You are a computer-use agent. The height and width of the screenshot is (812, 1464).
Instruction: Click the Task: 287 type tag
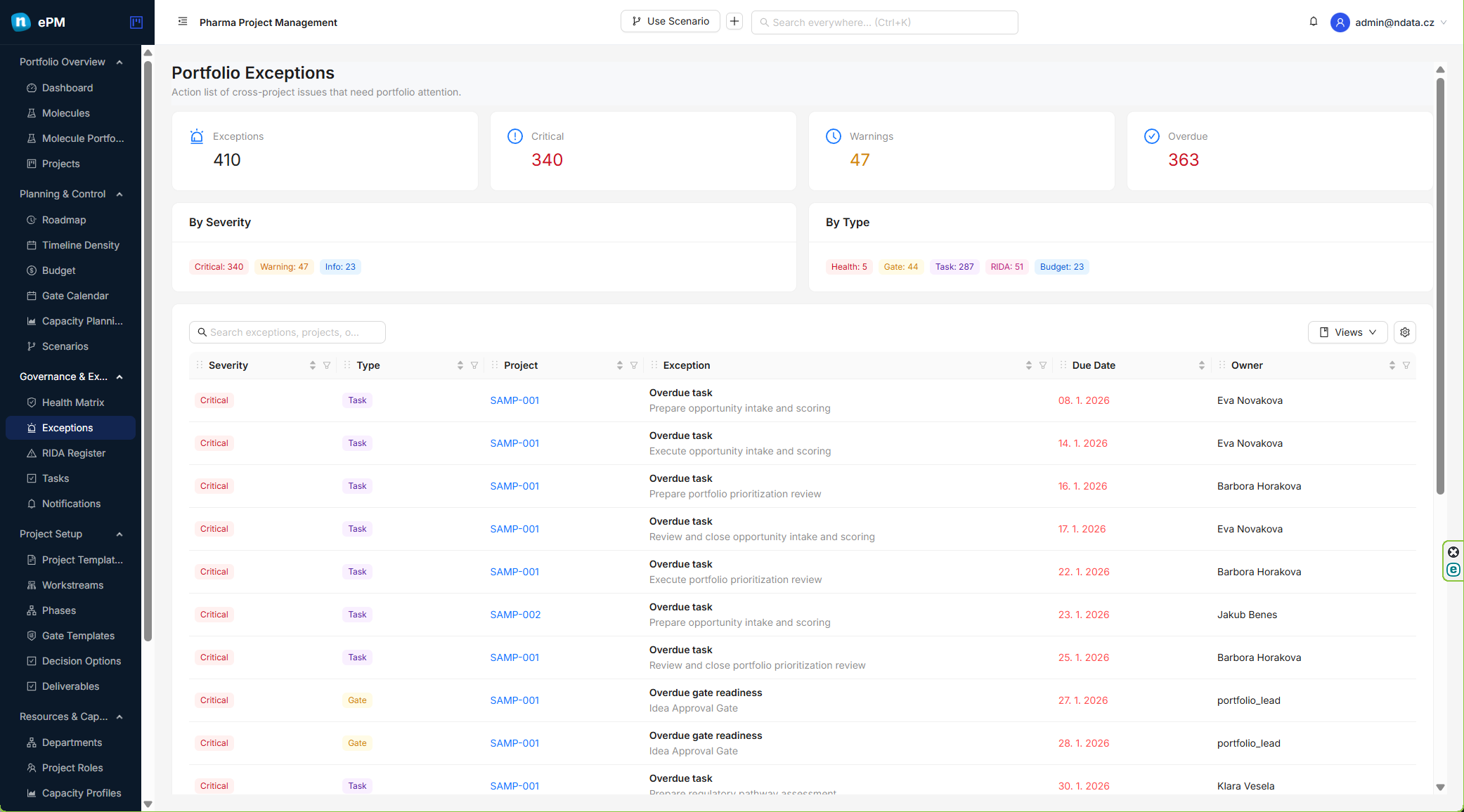click(x=954, y=267)
